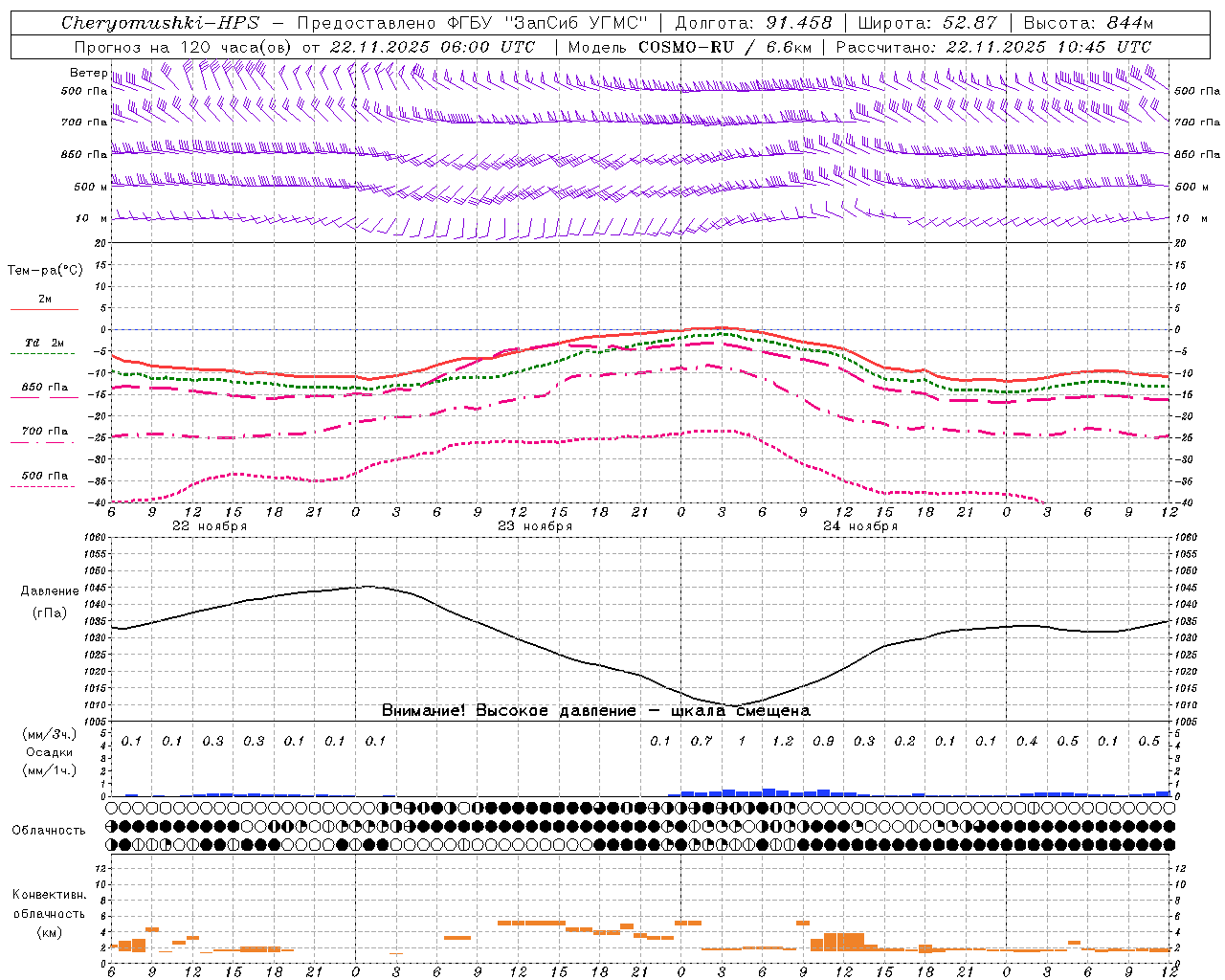Viewport: 1225px width, 980px height.
Task: Click the "(мм/3ч.)" precipitation unit label
Action: pos(50,734)
